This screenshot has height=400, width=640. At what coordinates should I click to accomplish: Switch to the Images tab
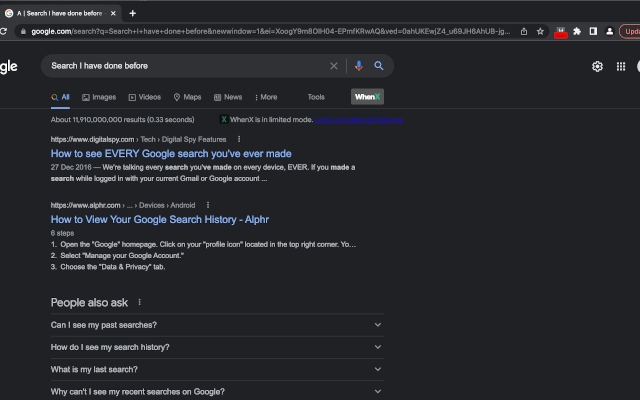tap(99, 97)
